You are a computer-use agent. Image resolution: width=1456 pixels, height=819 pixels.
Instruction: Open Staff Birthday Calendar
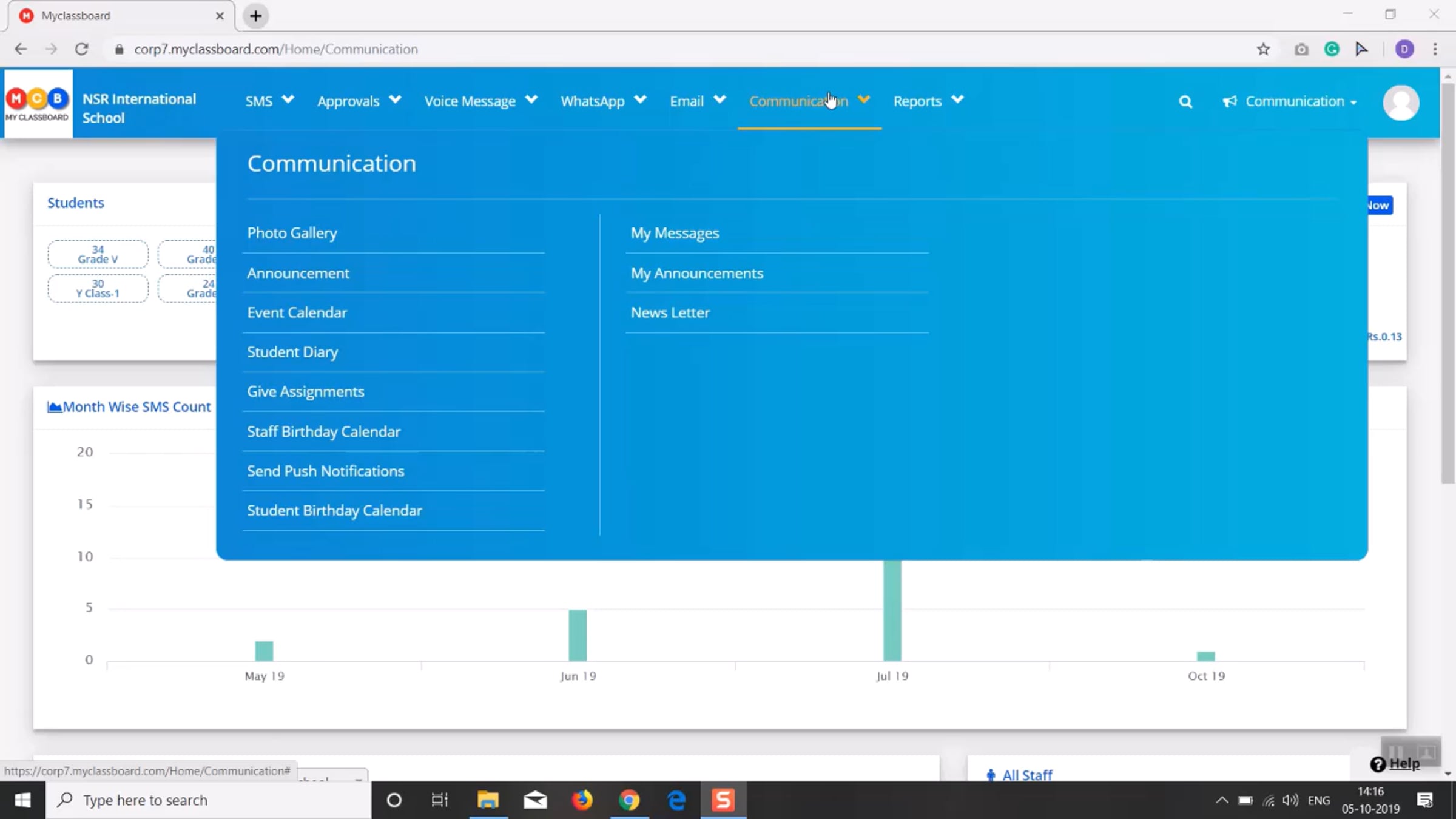323,431
